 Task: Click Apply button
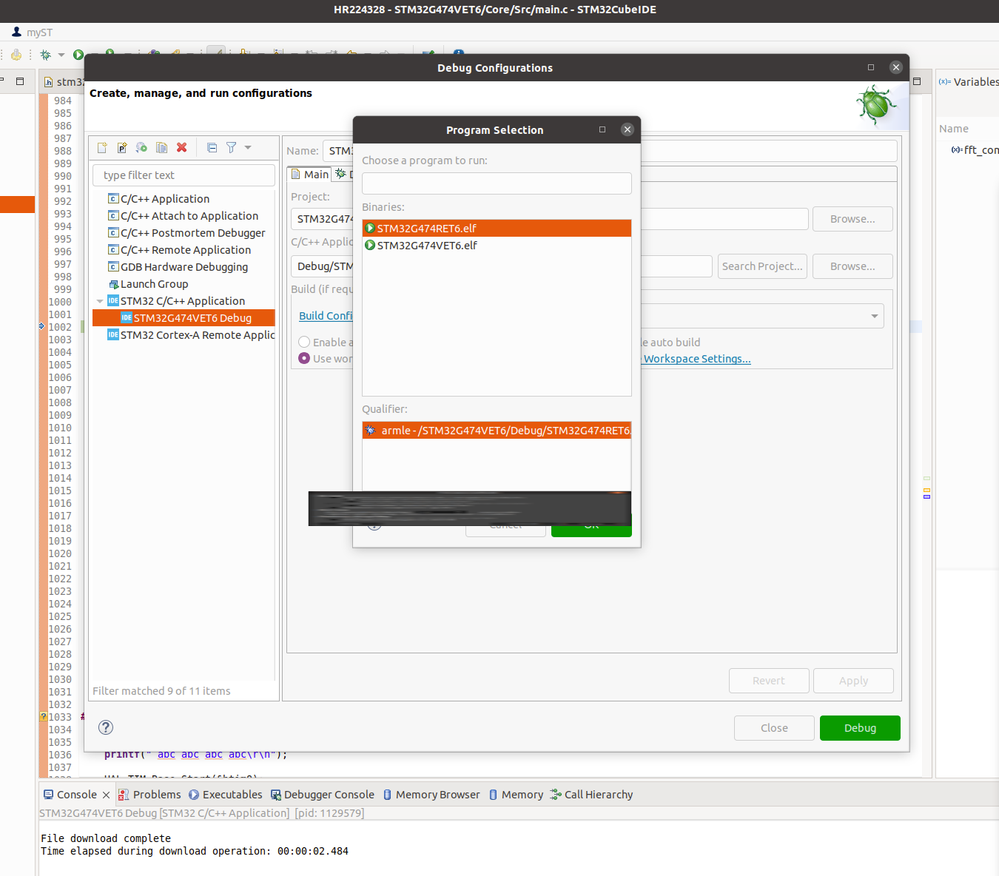click(853, 681)
